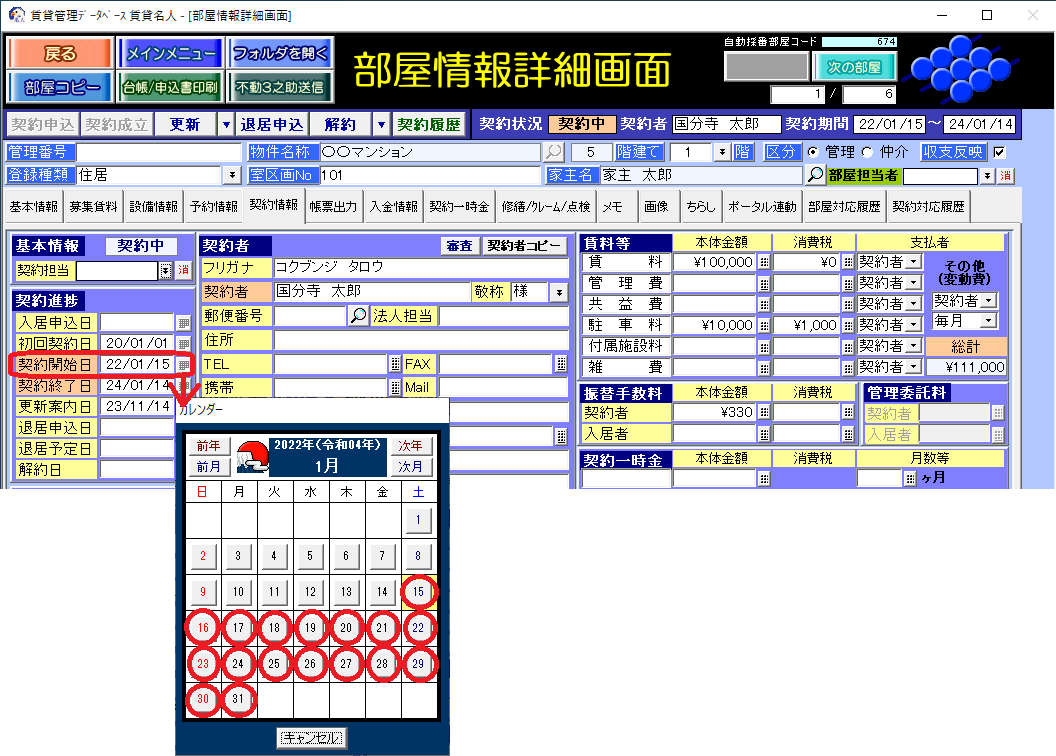Click the search icon beside 郵便番号 field

pos(358,316)
